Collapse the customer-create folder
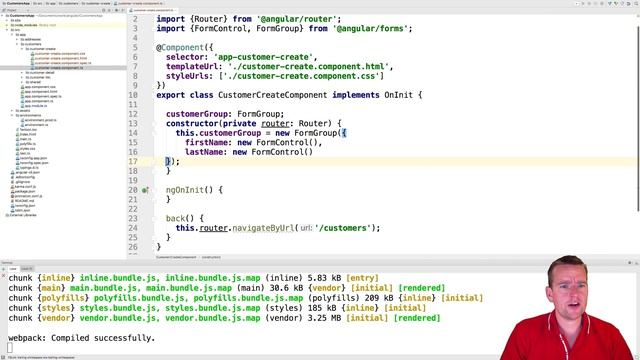Image resolution: width=640 pixels, height=360 pixels. (22, 49)
